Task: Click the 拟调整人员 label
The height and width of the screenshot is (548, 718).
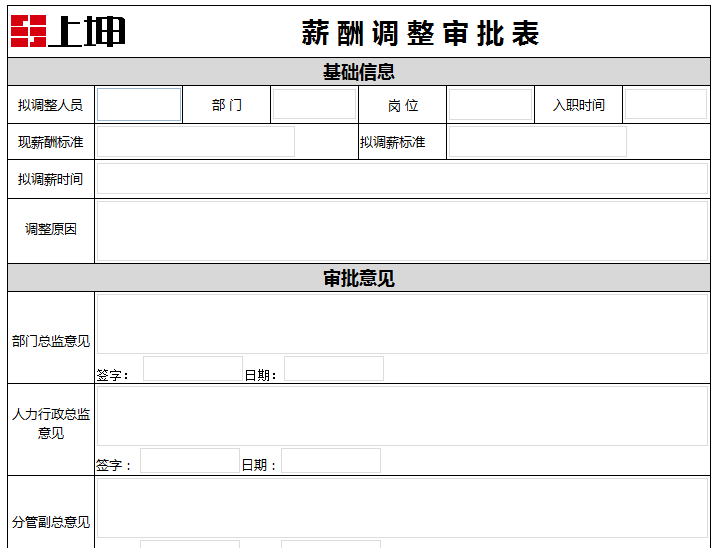Action: (x=50, y=105)
